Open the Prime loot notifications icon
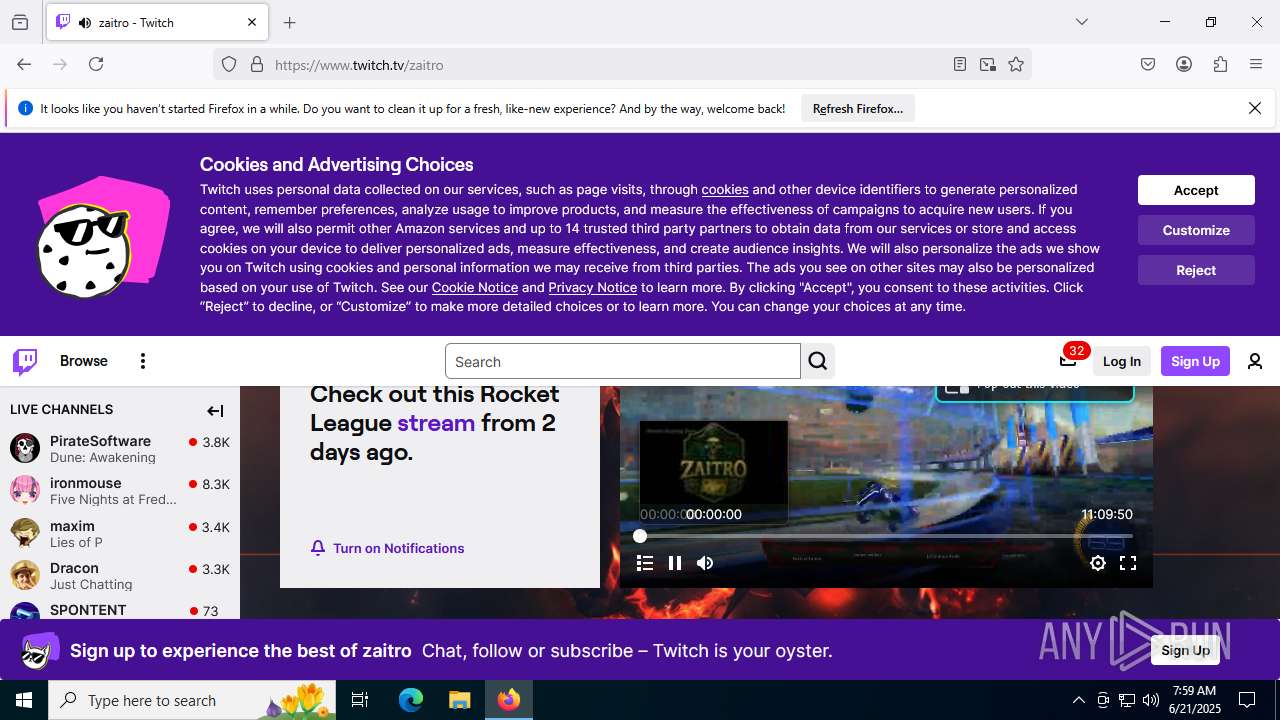 click(x=1068, y=361)
